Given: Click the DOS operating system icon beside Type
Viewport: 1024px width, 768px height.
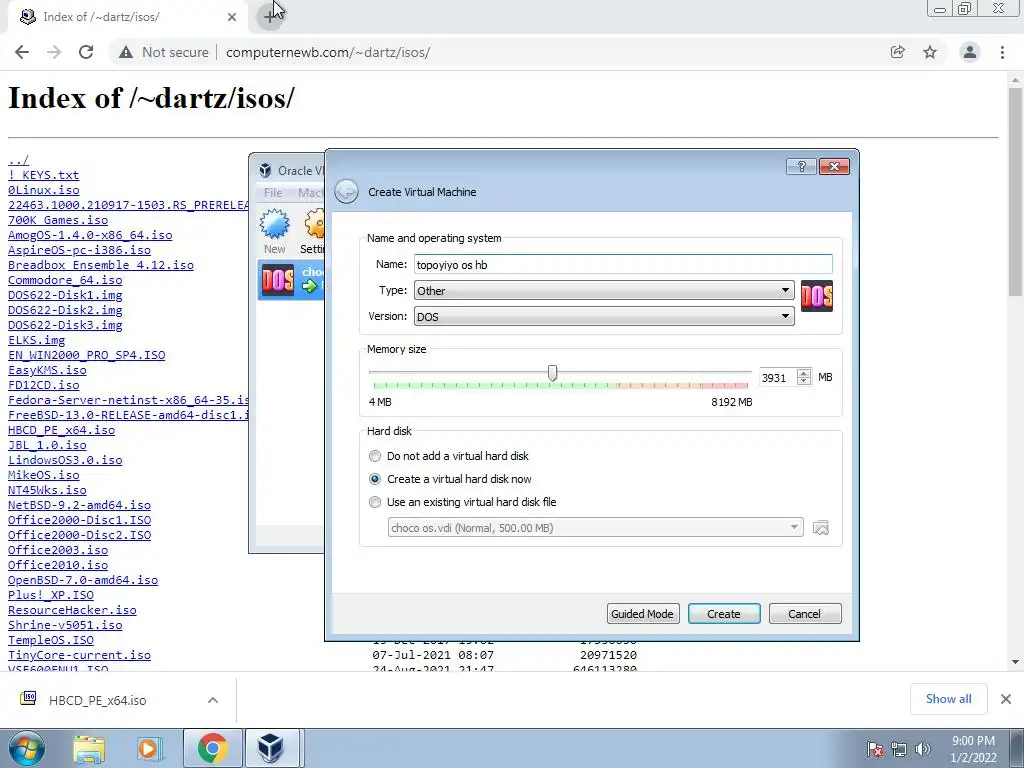Looking at the screenshot, I should [816, 296].
